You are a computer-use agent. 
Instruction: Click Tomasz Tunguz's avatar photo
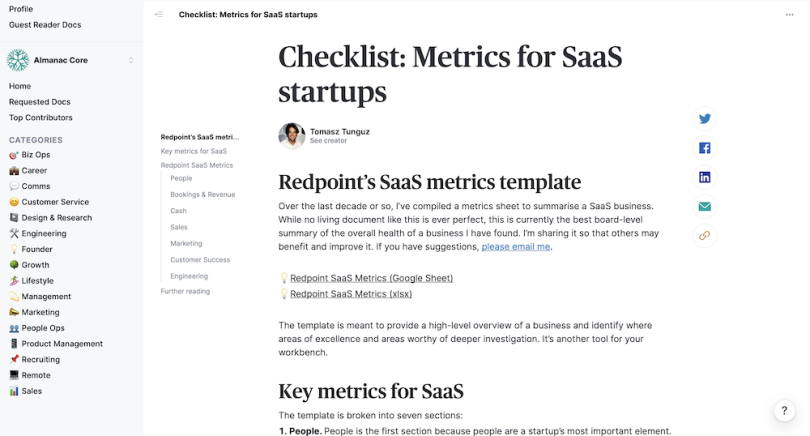point(291,136)
